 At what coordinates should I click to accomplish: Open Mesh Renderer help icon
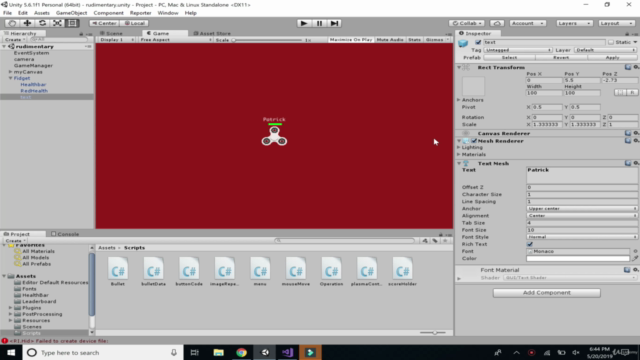coord(628,140)
